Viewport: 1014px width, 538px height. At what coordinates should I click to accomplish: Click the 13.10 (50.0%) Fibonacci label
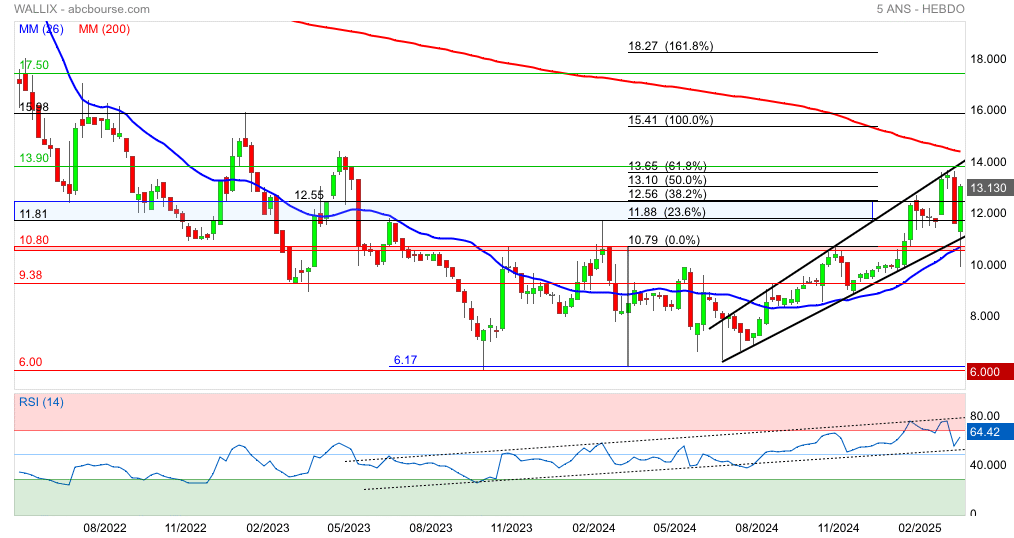tap(667, 180)
